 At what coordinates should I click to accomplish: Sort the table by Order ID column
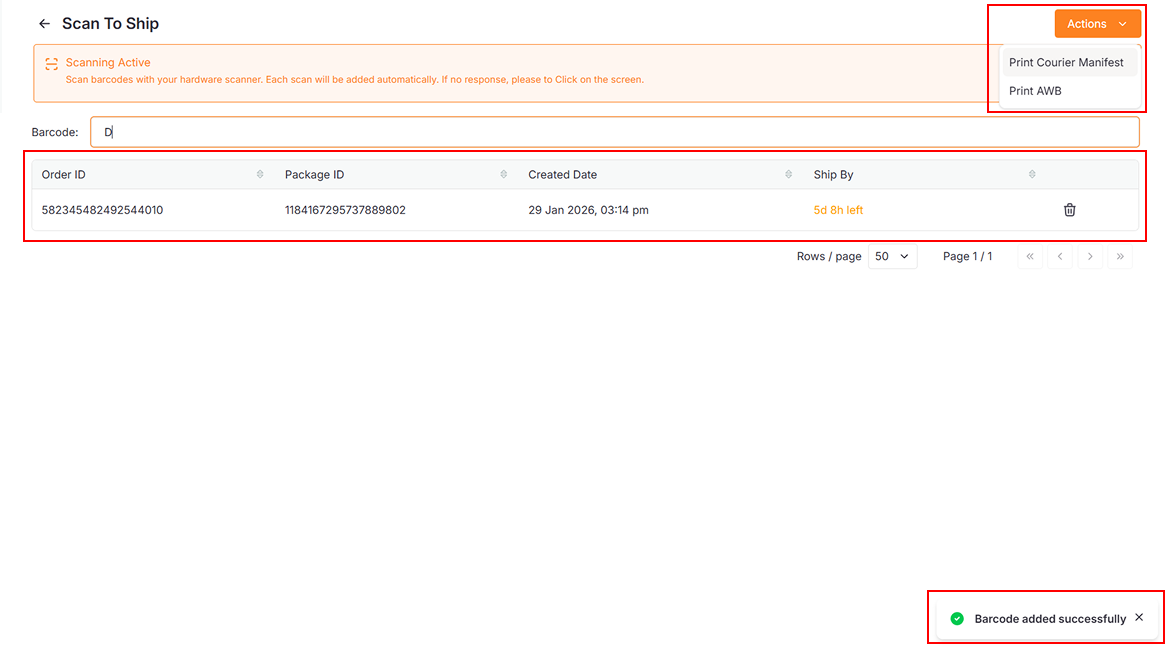tap(260, 175)
